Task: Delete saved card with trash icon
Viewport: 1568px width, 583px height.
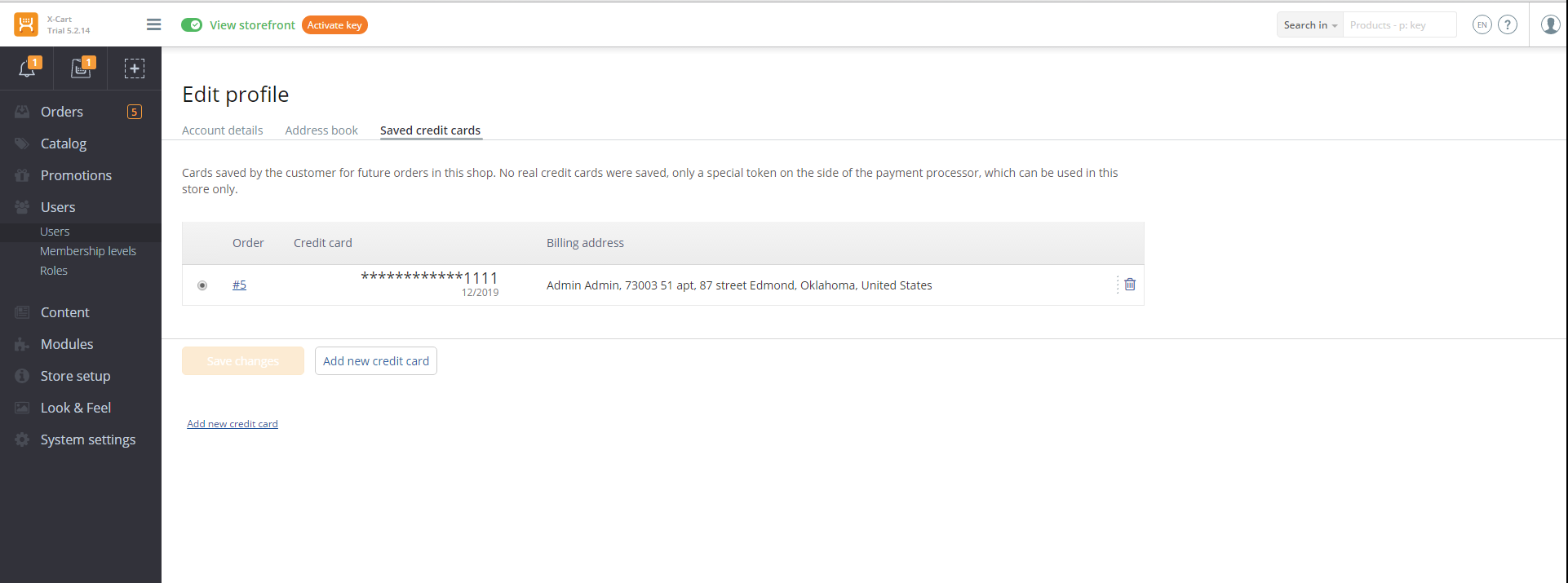Action: pos(1130,285)
